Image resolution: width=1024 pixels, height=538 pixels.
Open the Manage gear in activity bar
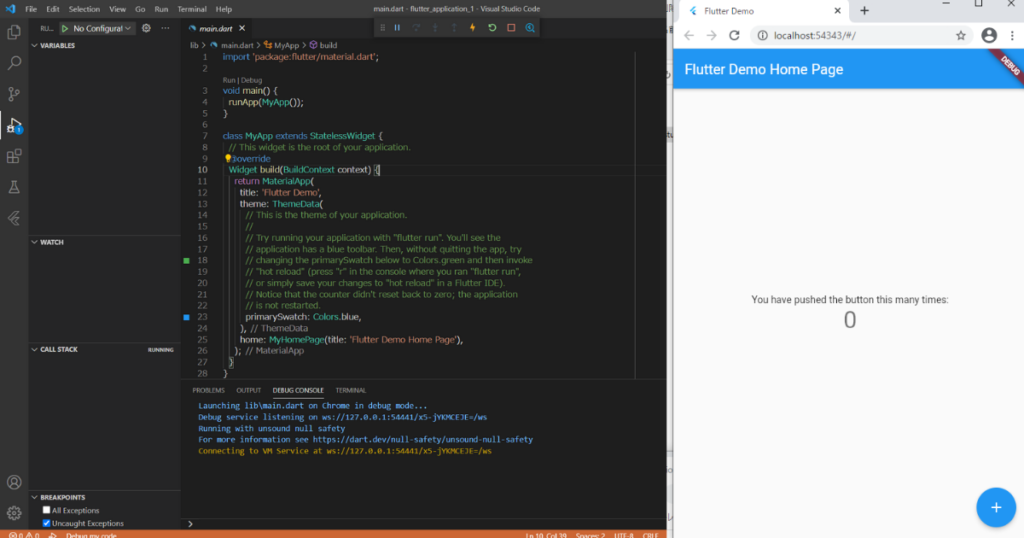(x=14, y=513)
